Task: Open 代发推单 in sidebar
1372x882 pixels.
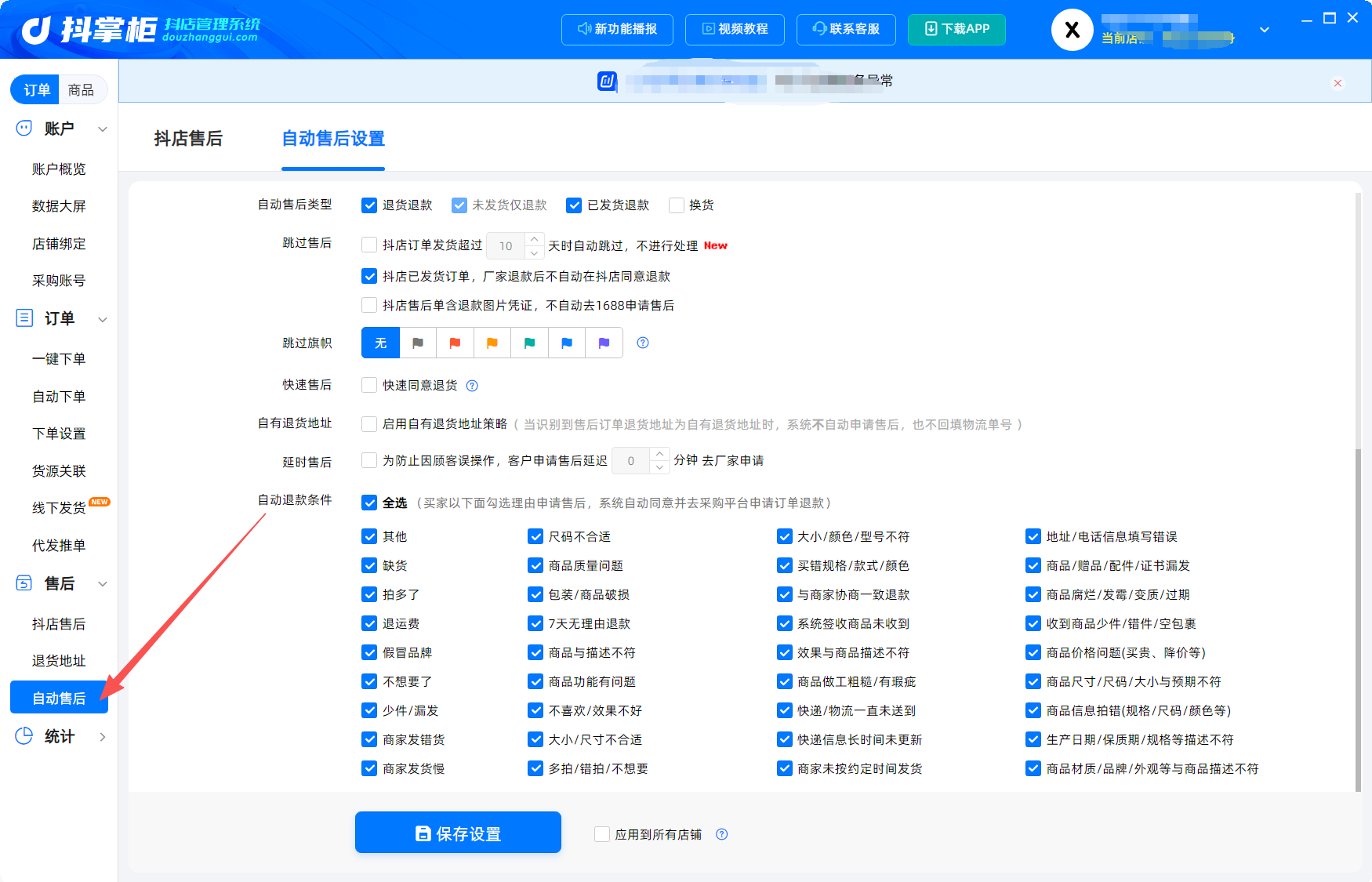Action: (59, 546)
